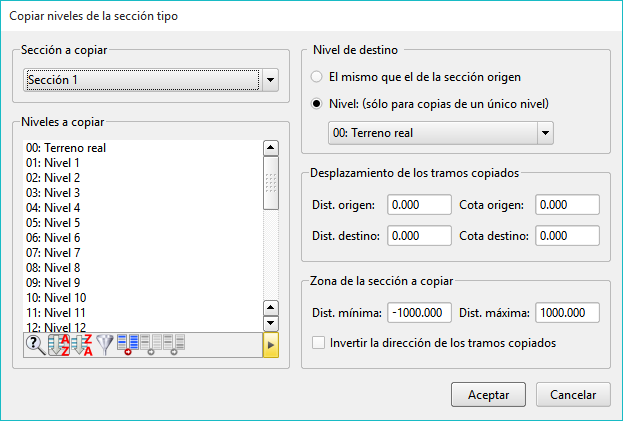Open the '00: Terreno real' destination level dropdown
The height and width of the screenshot is (421, 623).
[546, 133]
